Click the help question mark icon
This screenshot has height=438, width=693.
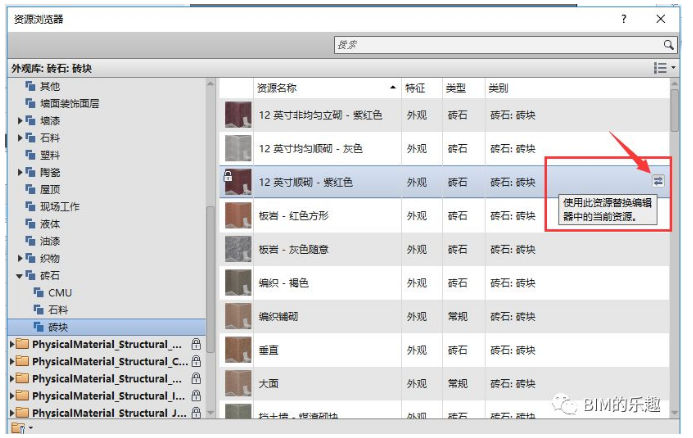point(623,19)
